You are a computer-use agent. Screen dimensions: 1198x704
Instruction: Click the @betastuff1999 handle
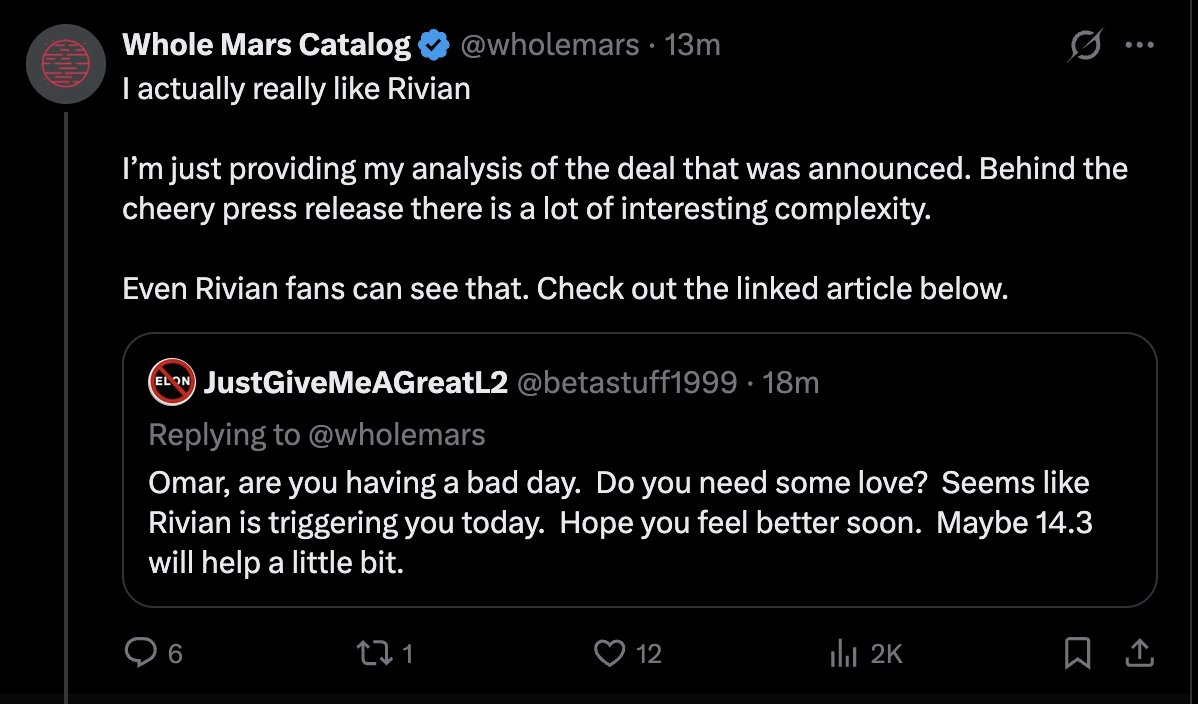click(627, 382)
